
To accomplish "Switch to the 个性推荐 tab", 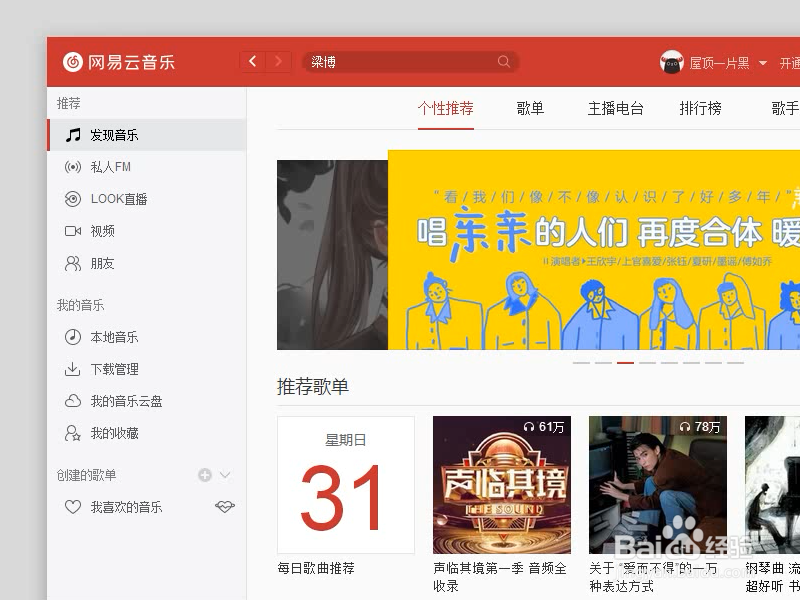I will (x=445, y=108).
